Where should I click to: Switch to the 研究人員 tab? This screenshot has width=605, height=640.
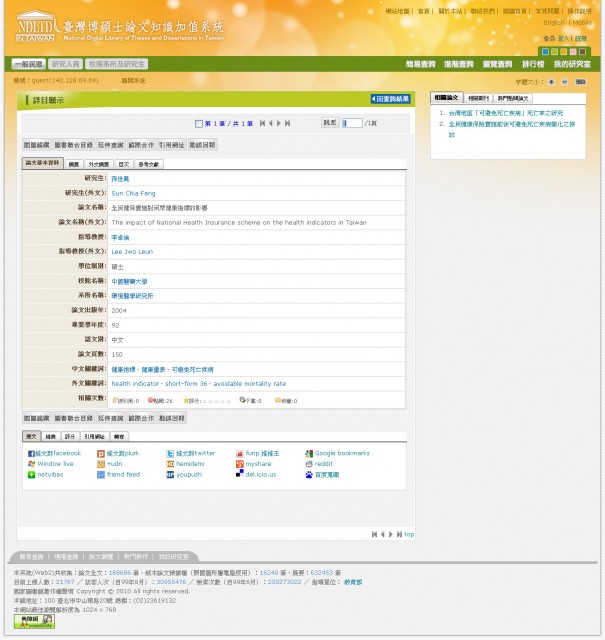pos(65,64)
